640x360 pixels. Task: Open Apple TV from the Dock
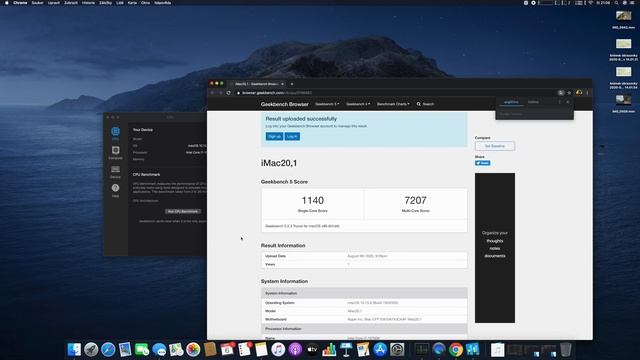[x=312, y=350]
